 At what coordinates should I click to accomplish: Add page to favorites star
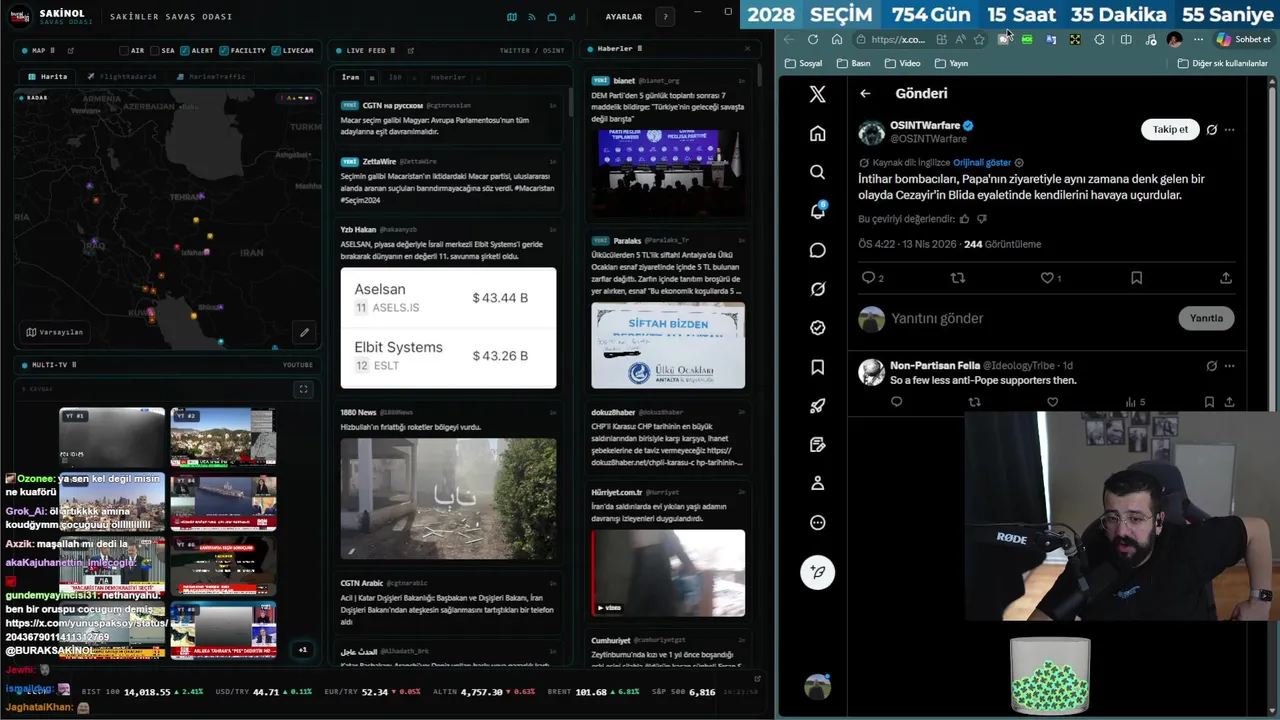pyautogui.click(x=979, y=39)
